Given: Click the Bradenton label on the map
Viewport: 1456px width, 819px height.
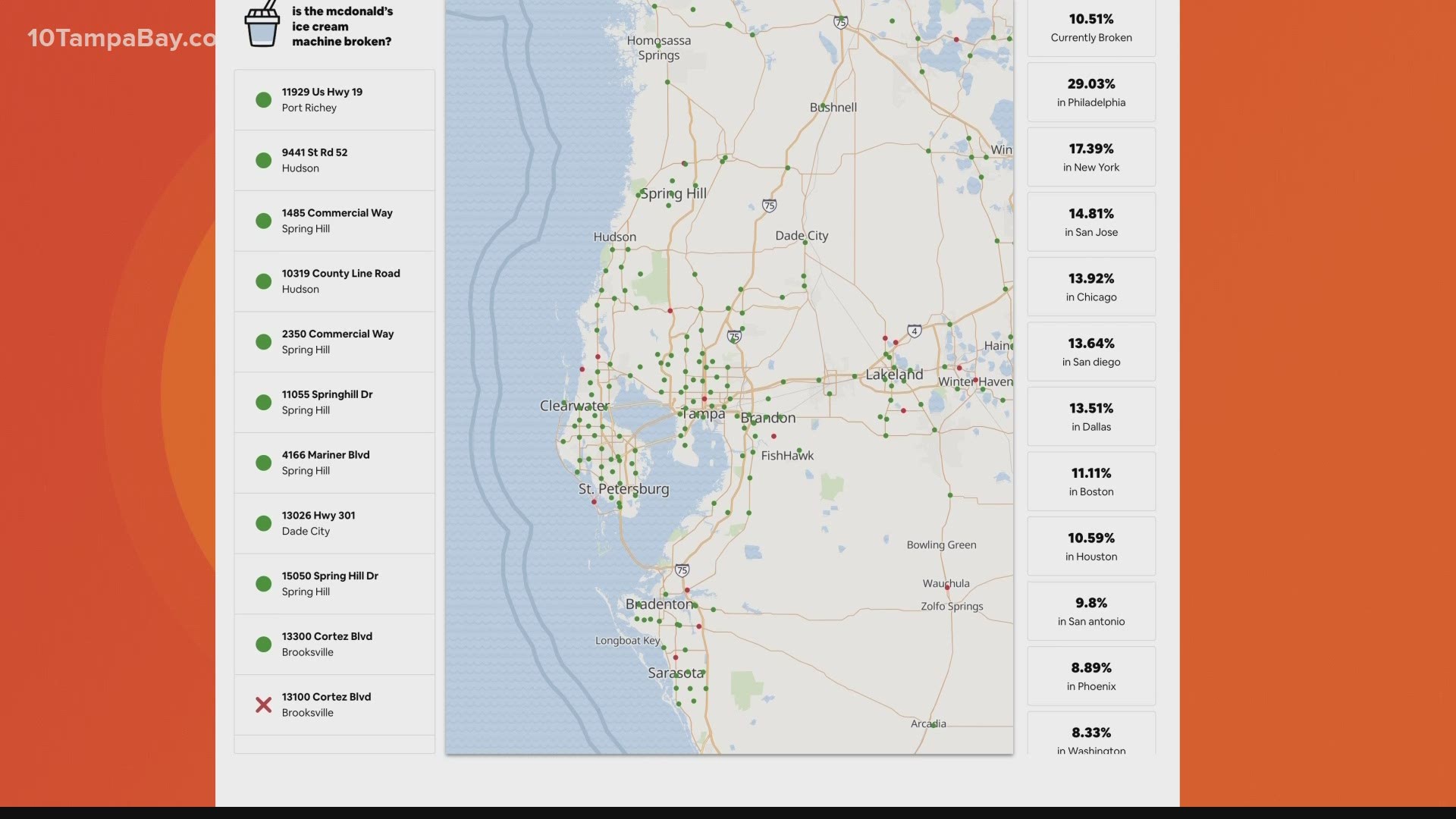Looking at the screenshot, I should [x=659, y=604].
